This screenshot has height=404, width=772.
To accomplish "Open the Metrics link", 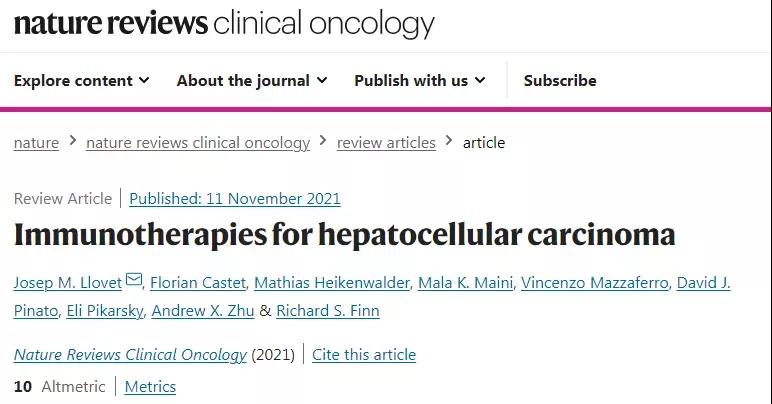I will coord(150,387).
